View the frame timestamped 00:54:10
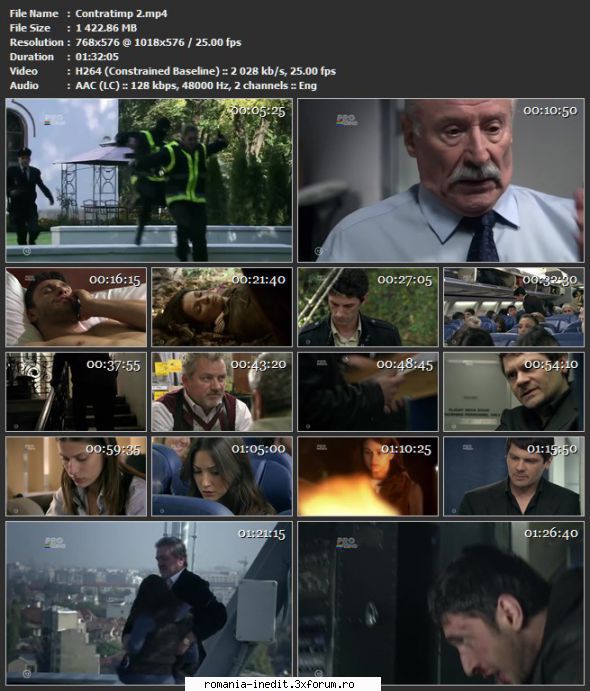 pos(514,391)
